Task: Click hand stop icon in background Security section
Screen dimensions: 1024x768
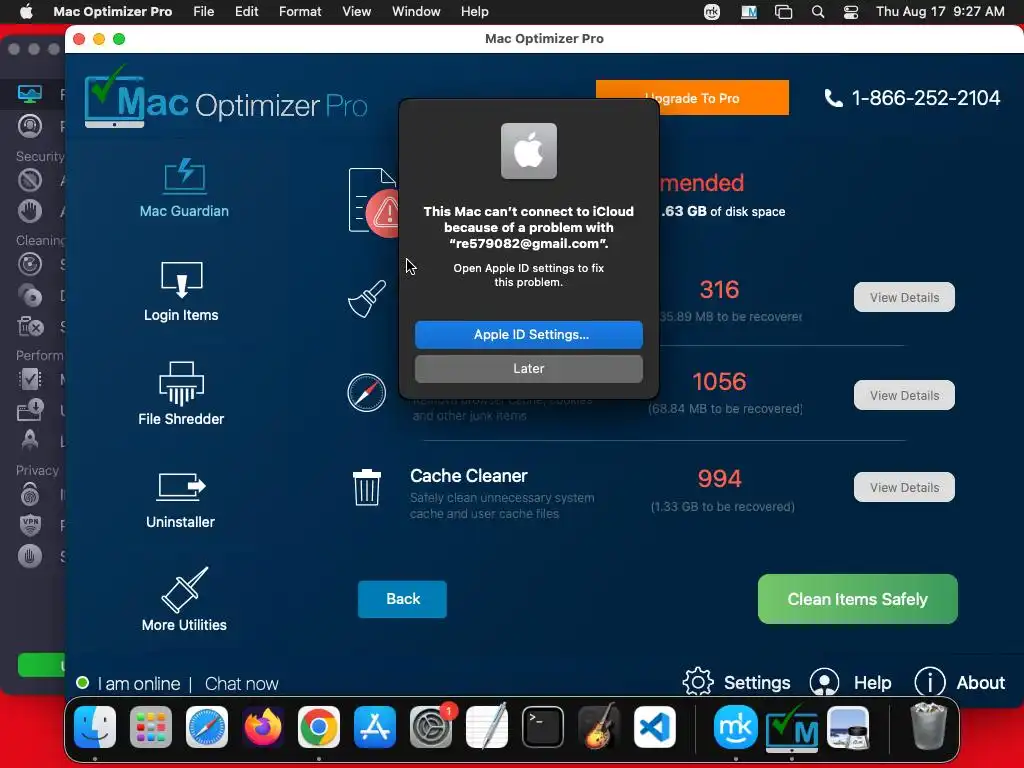Action: tap(29, 211)
